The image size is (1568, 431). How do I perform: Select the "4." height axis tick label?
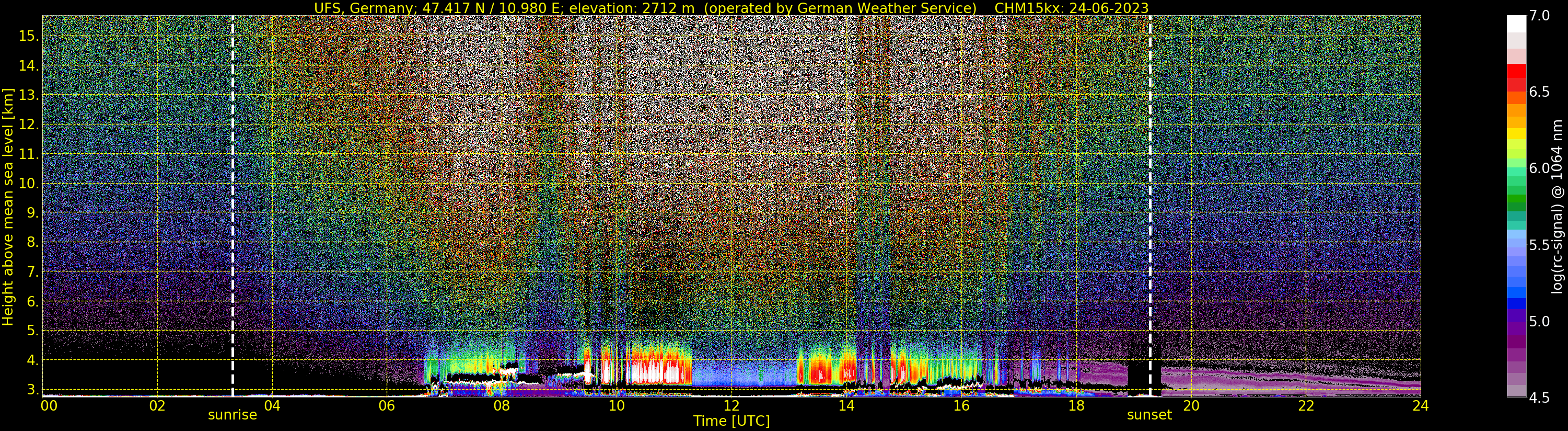pos(32,360)
